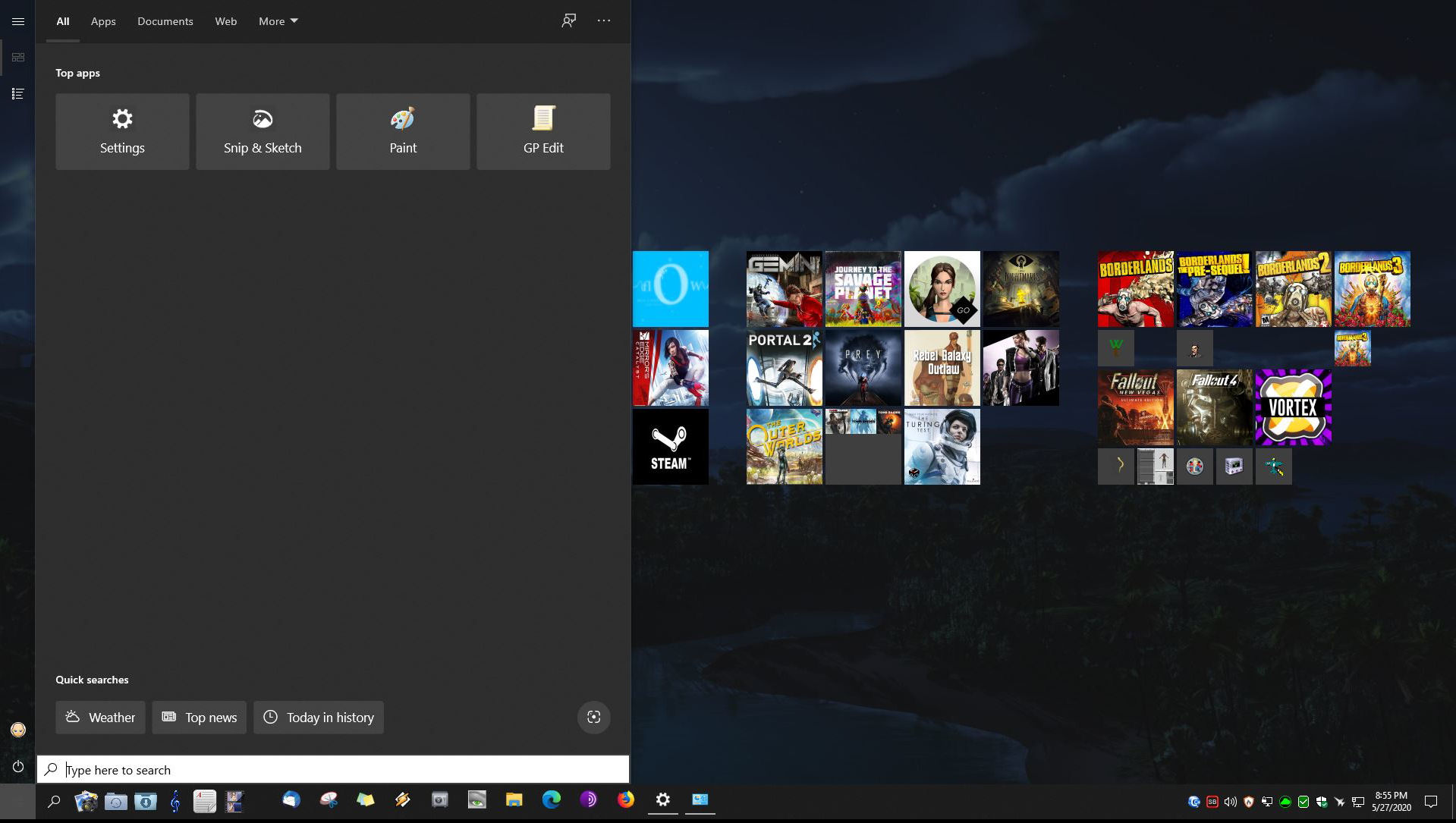This screenshot has height=823, width=1456.
Task: Open the camera photos taskbar icon
Action: pyautogui.click(x=86, y=801)
